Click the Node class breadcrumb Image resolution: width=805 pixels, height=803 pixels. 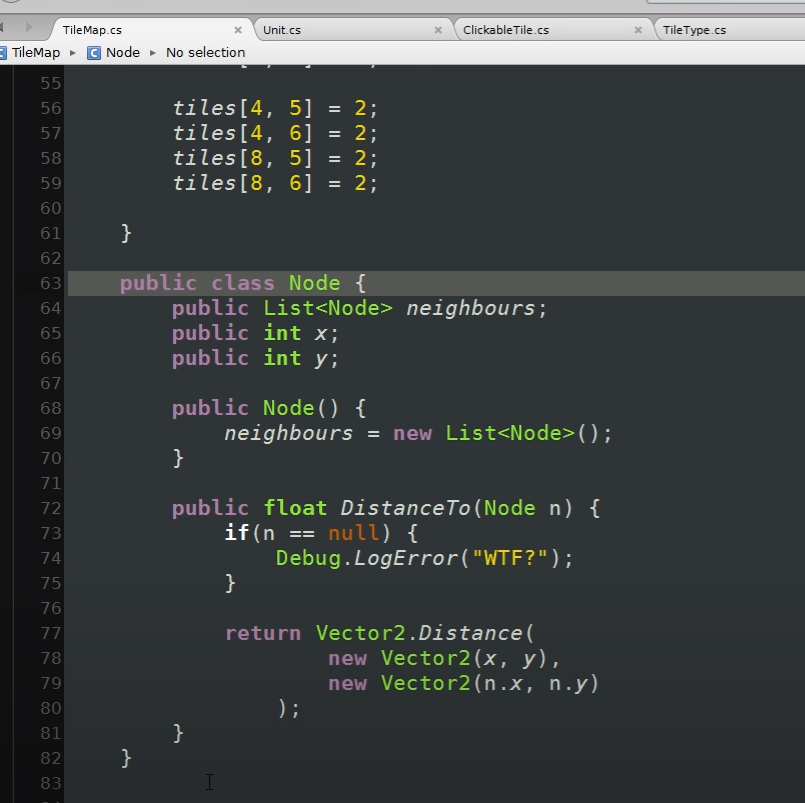point(123,52)
